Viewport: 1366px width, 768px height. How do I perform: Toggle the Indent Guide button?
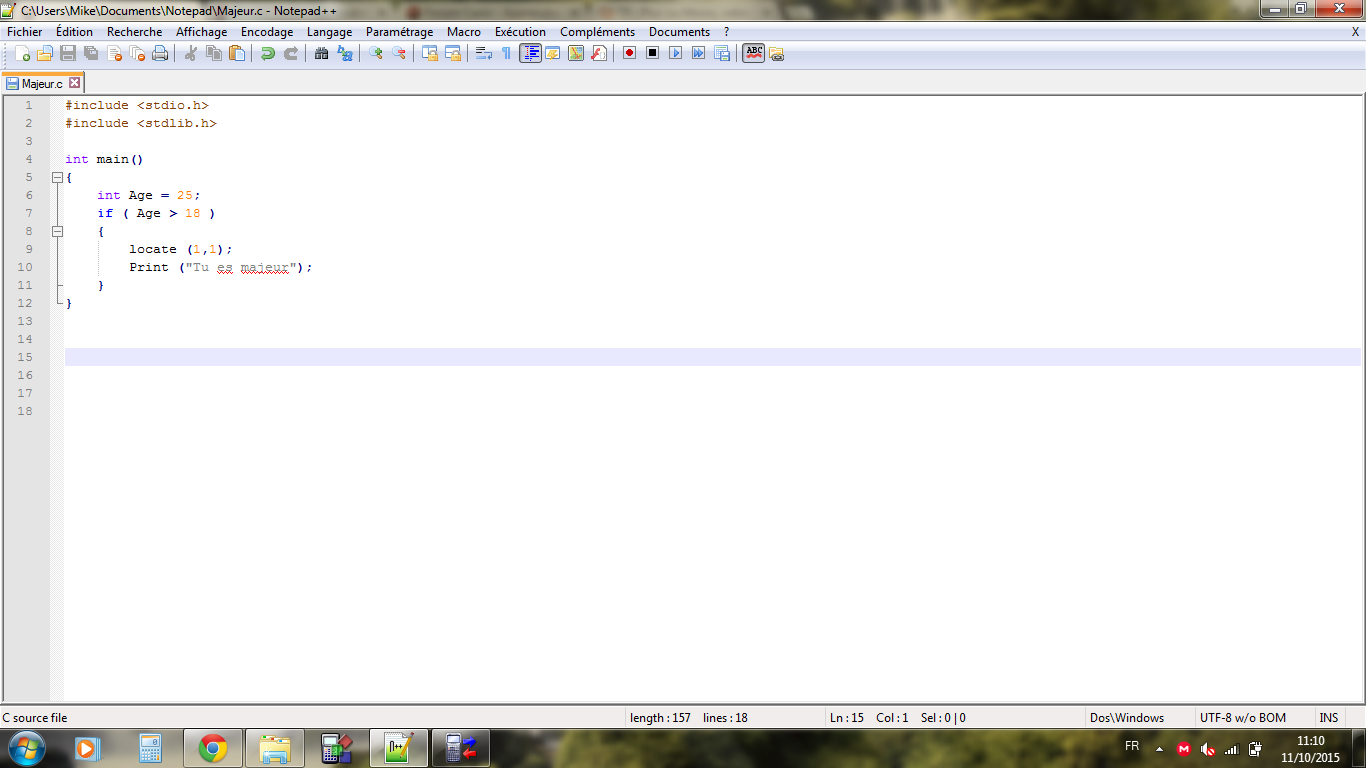point(530,53)
